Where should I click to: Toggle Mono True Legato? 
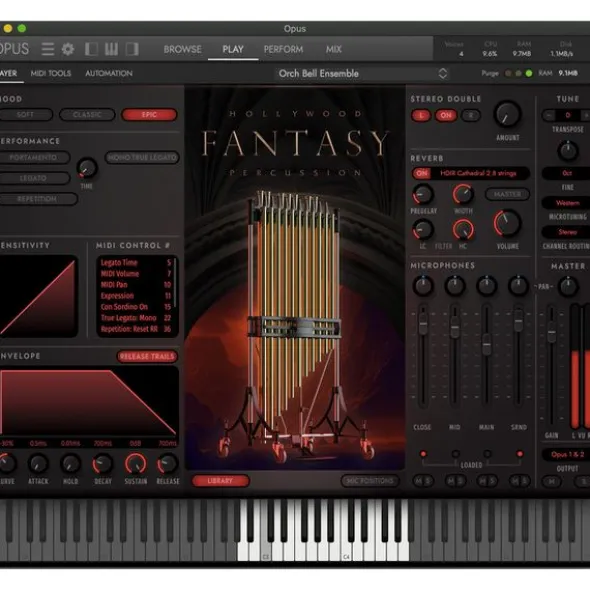pyautogui.click(x=142, y=158)
